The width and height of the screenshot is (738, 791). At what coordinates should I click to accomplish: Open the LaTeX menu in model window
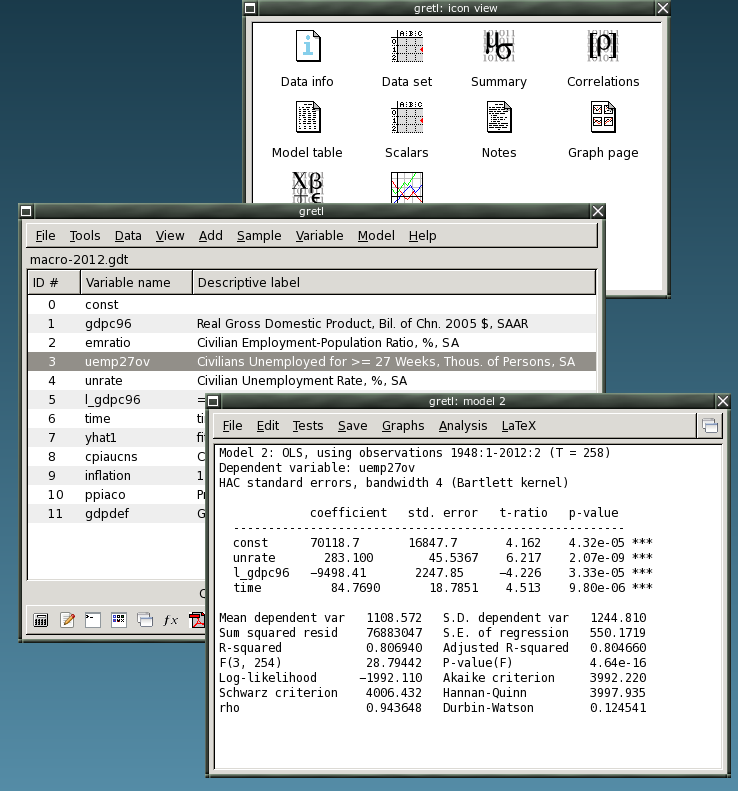tap(518, 426)
